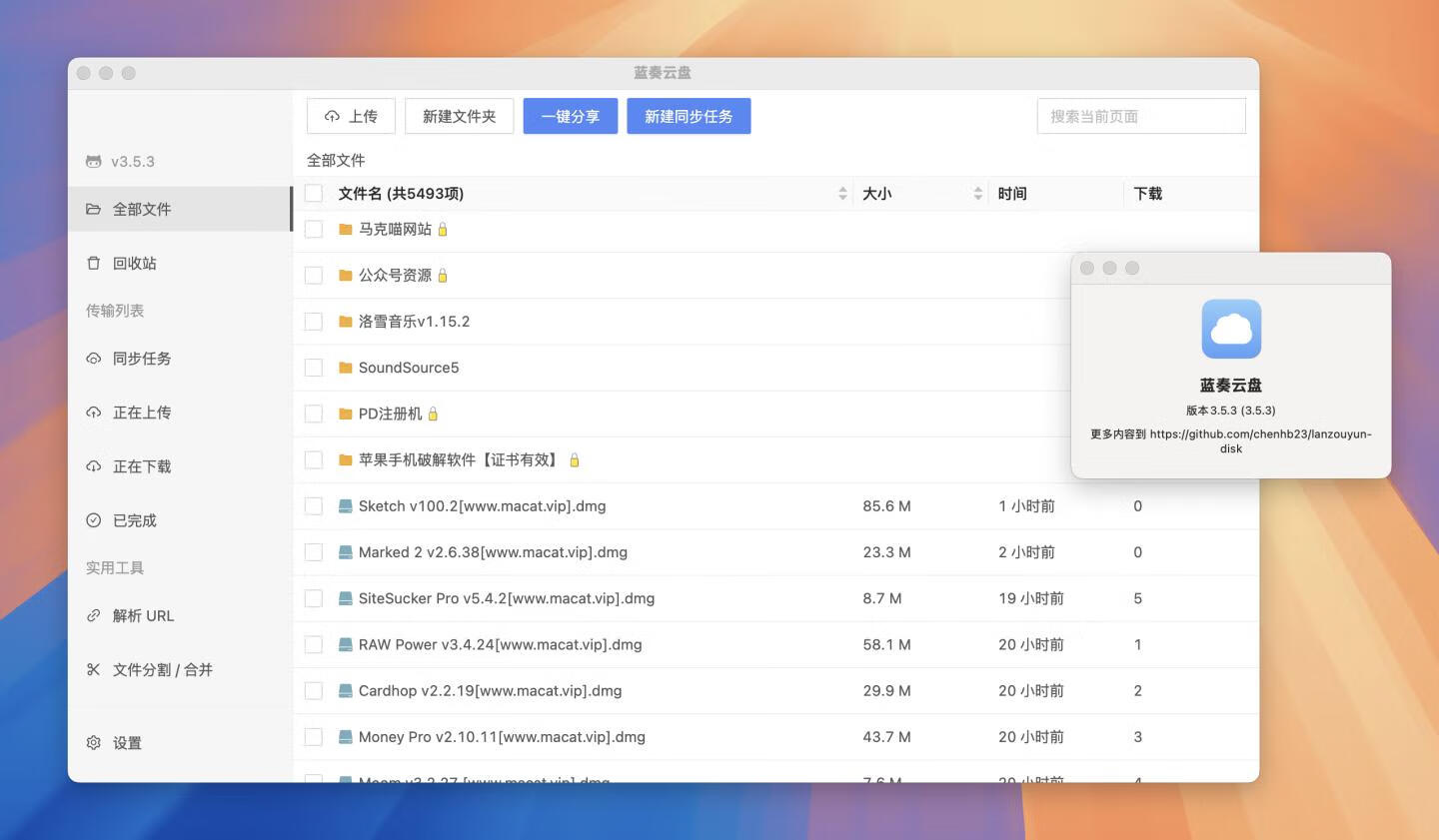Select the checkbox for Cardhop v2.2.19
1439x840 pixels.
tap(314, 691)
